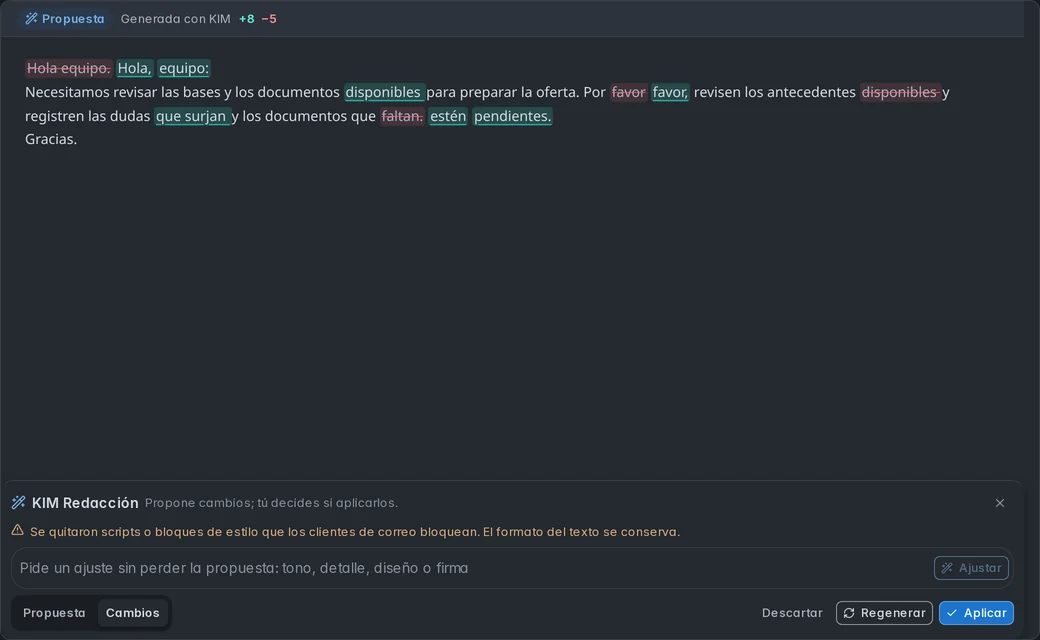Switch to the Cambios tab
The height and width of the screenshot is (640, 1040).
tap(133, 613)
